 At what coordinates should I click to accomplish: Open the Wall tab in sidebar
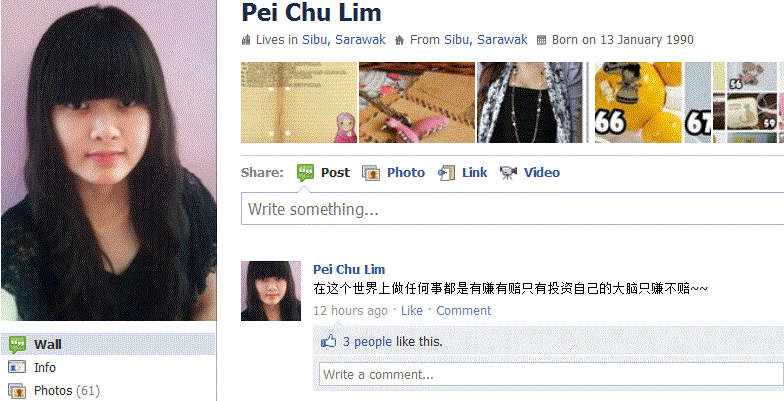(x=108, y=344)
